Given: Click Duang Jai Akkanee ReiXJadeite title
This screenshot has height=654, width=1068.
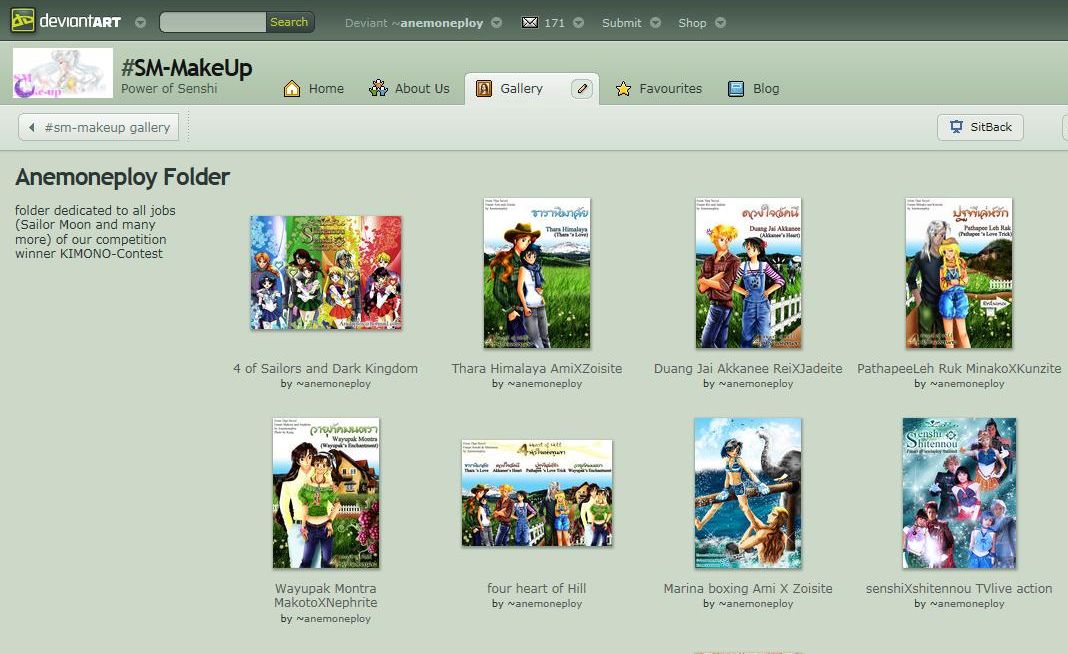Looking at the screenshot, I should tap(748, 369).
